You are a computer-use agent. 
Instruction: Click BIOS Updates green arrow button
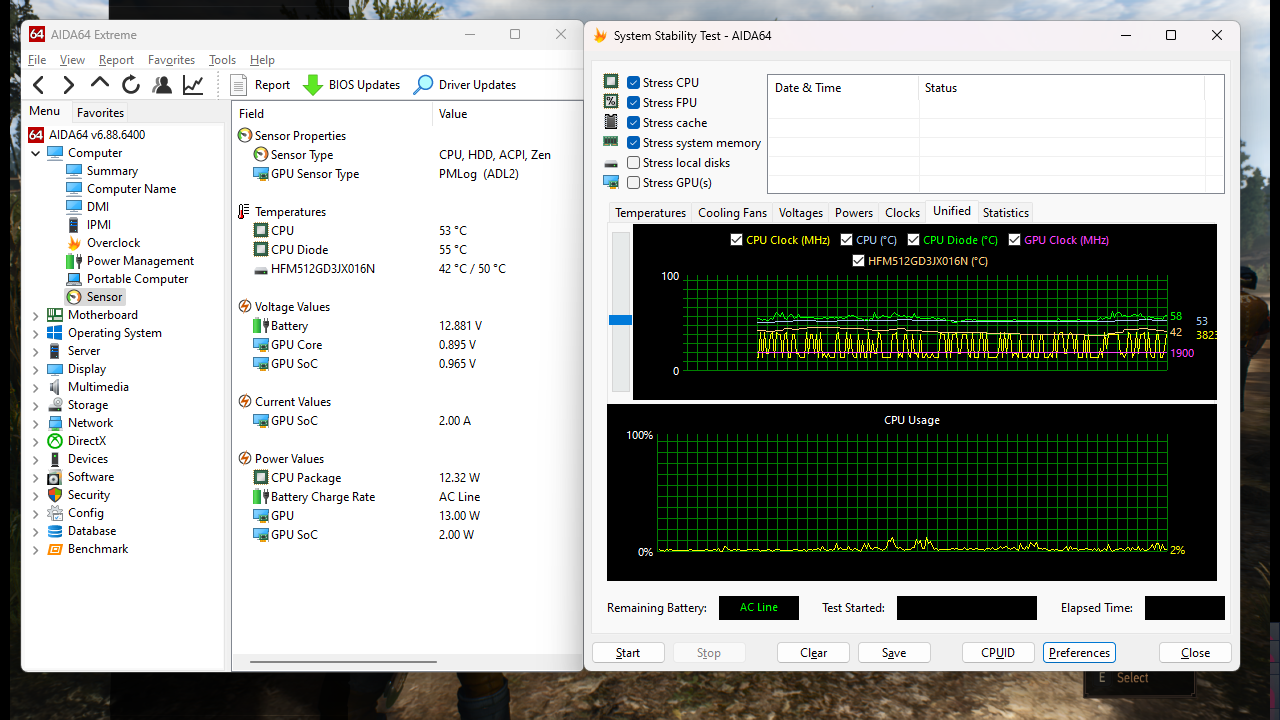click(x=352, y=85)
